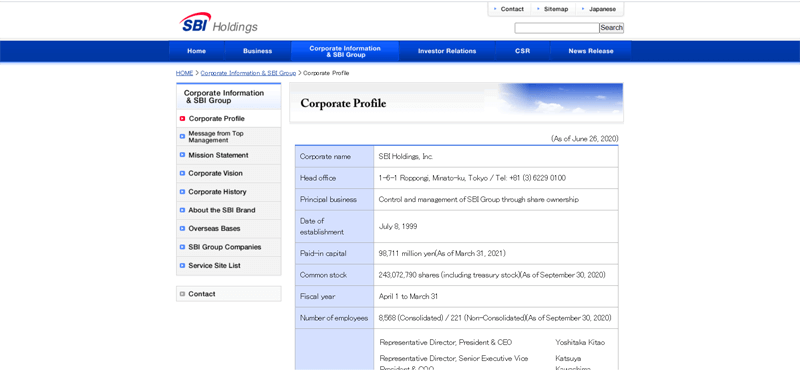Click the 'Control and management of SBI Group' value
Image resolution: width=800 pixels, height=371 pixels.
pos(479,200)
